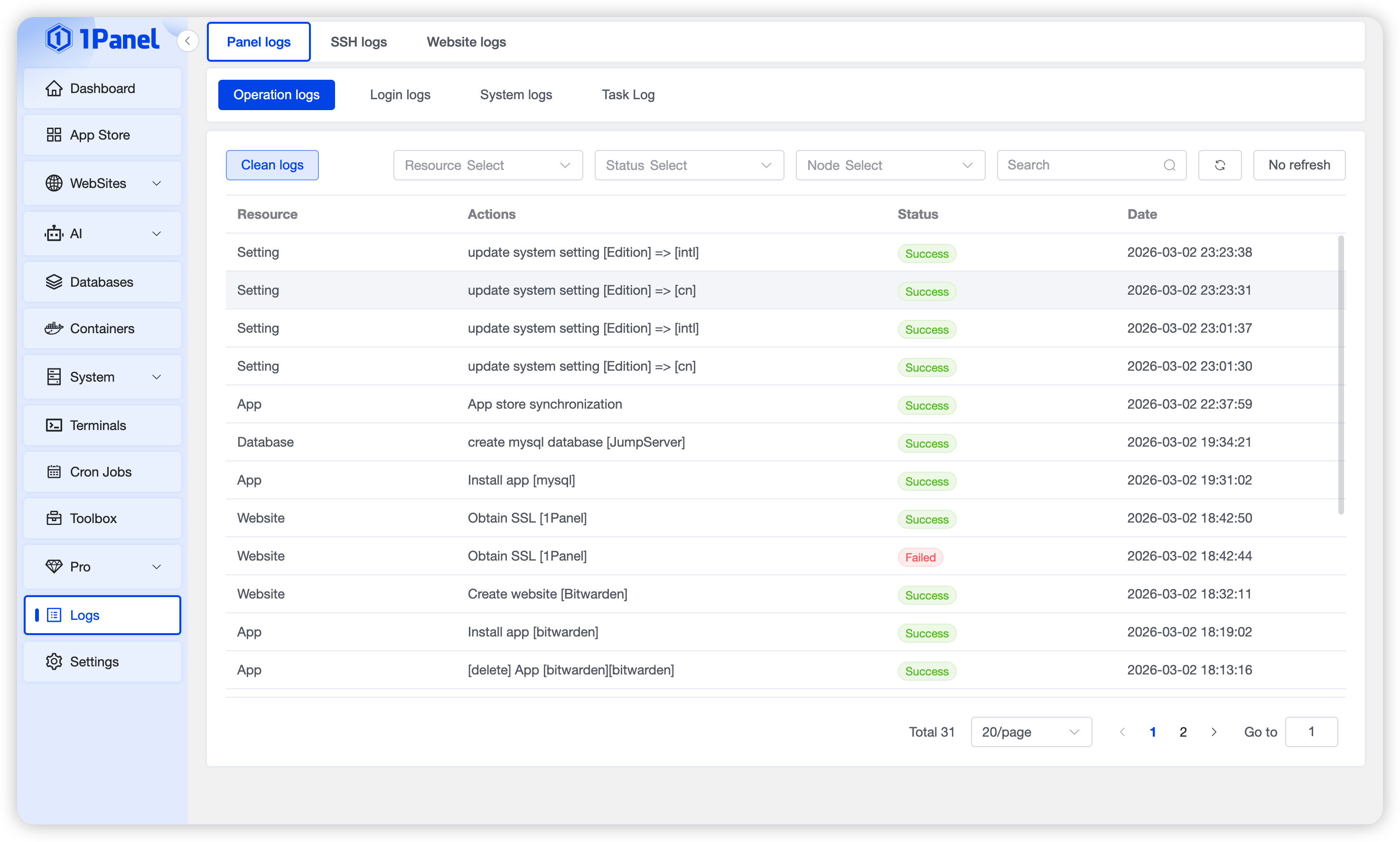Switch to the Login logs tab

pos(400,95)
